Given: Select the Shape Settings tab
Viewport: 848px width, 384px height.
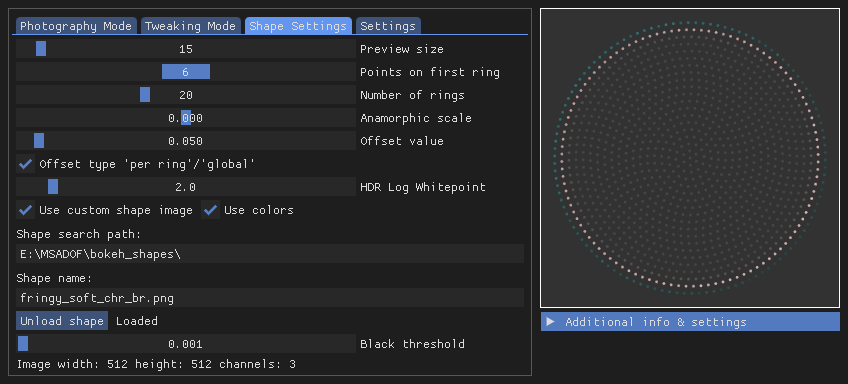Looking at the screenshot, I should pos(298,26).
